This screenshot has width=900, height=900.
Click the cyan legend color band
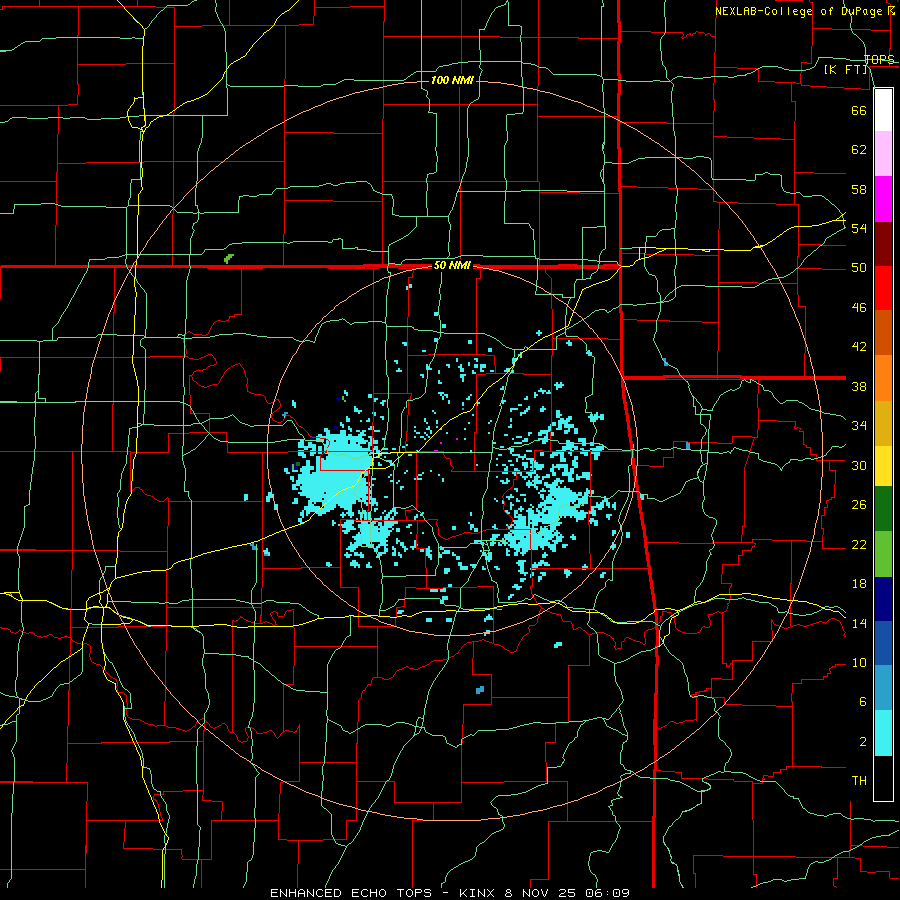(x=883, y=733)
